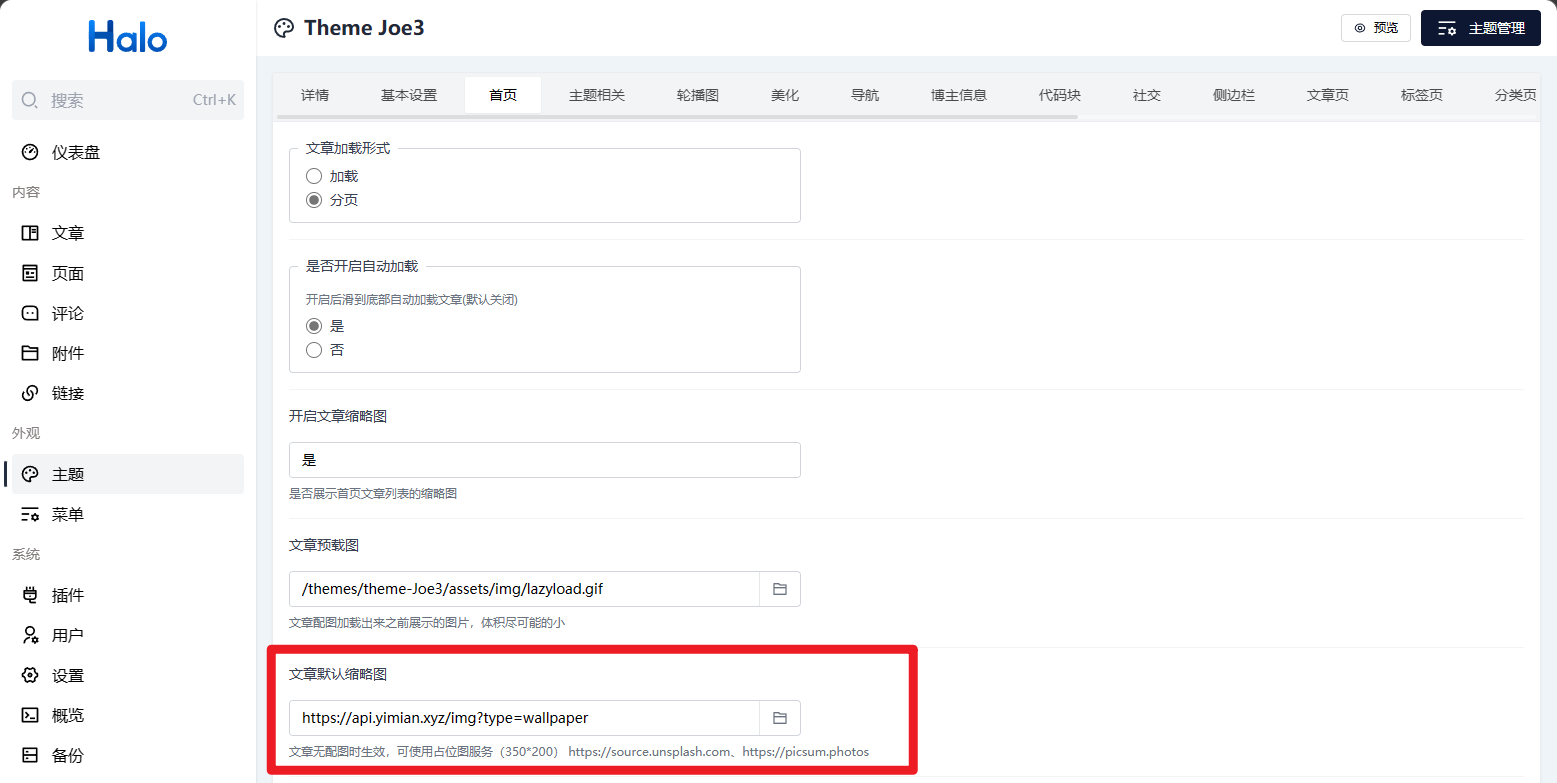Choose 否 to disable auto-load
The image size is (1557, 783).
314,349
